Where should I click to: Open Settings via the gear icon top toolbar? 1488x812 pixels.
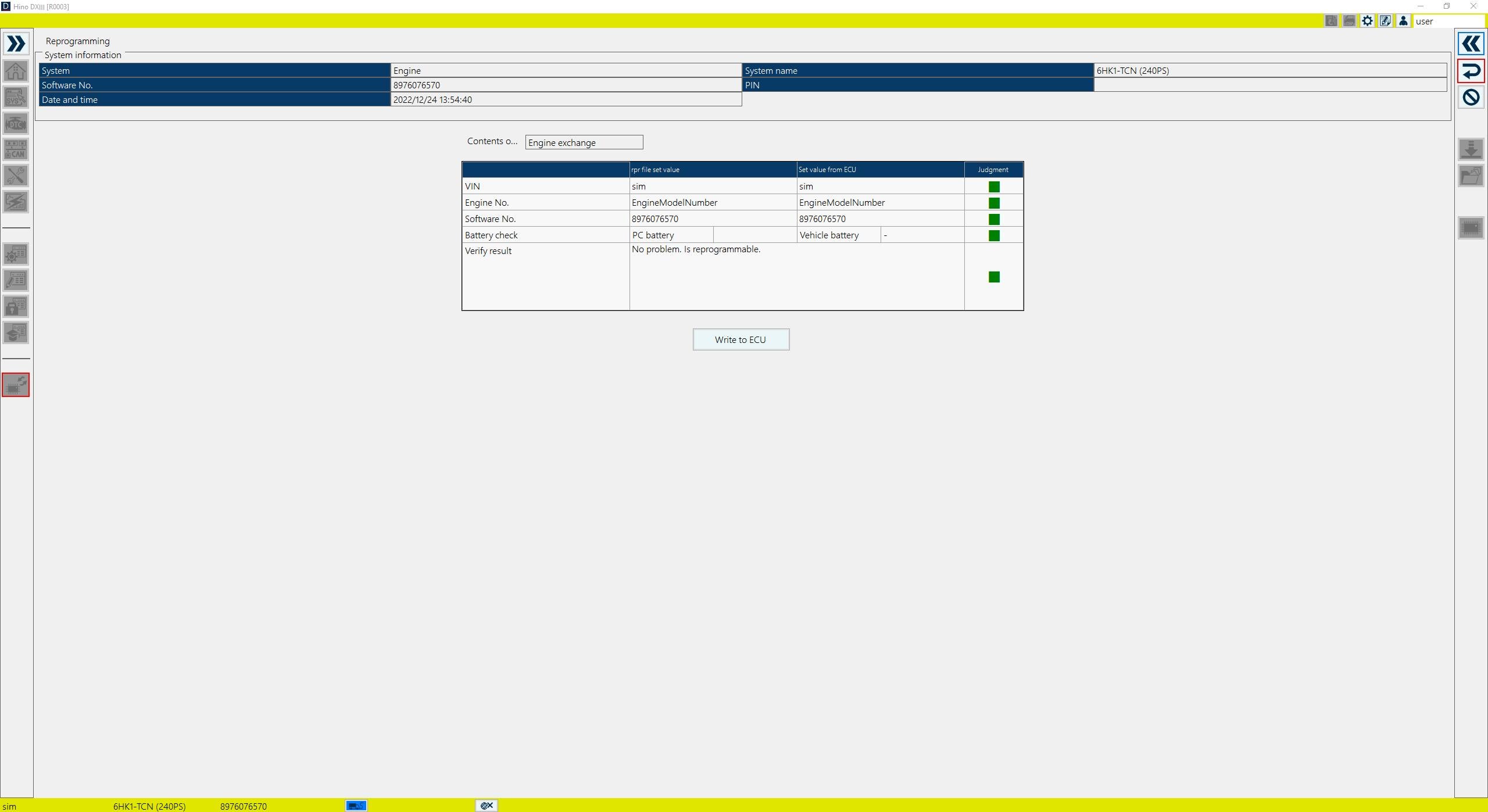click(1367, 20)
